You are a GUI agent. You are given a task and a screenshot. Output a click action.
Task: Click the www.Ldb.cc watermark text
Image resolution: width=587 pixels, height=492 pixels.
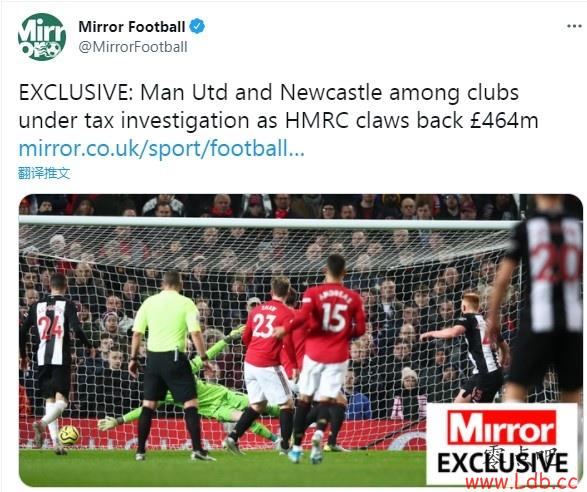[521, 482]
